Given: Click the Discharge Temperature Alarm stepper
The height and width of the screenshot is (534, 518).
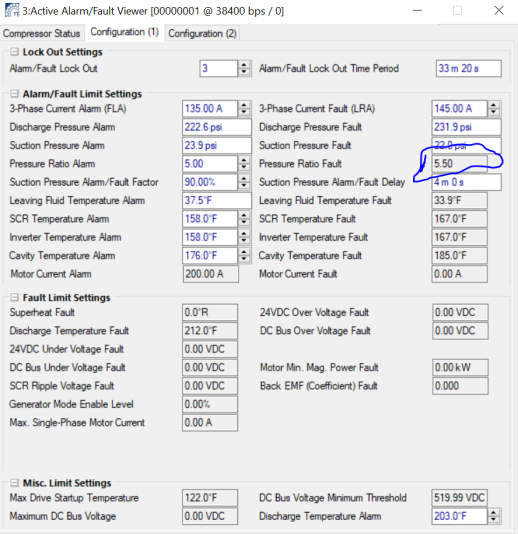Looking at the screenshot, I should pyautogui.click(x=494, y=516).
